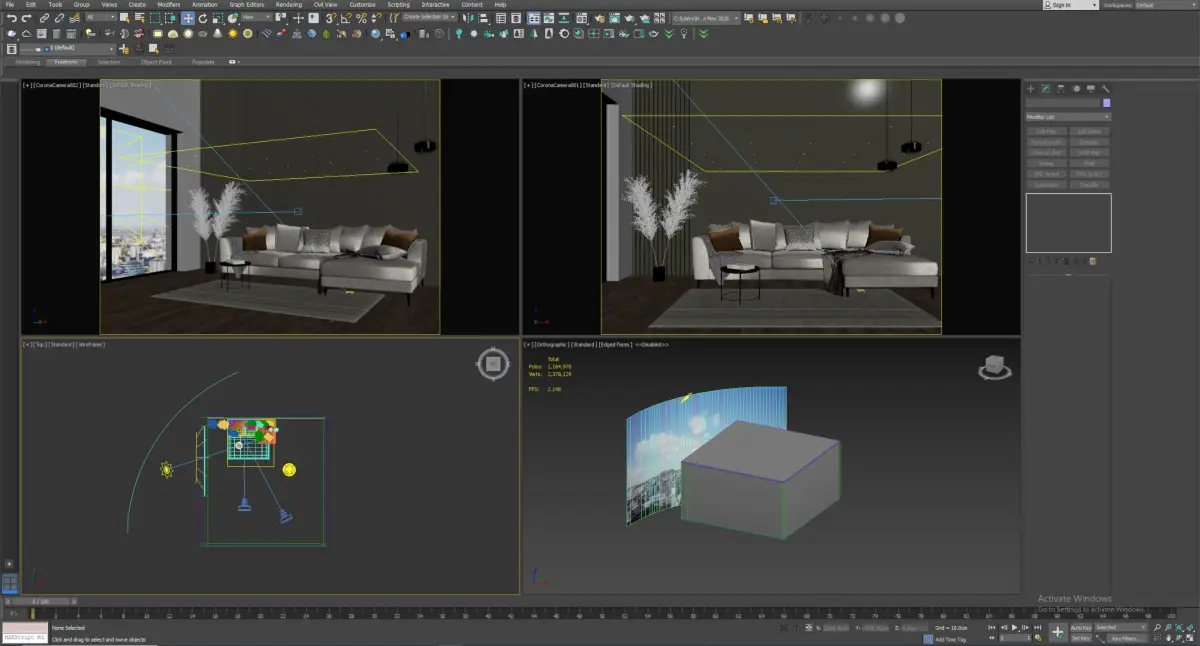
Task: Switch to the Object Paint ribbon tab
Action: [x=156, y=61]
